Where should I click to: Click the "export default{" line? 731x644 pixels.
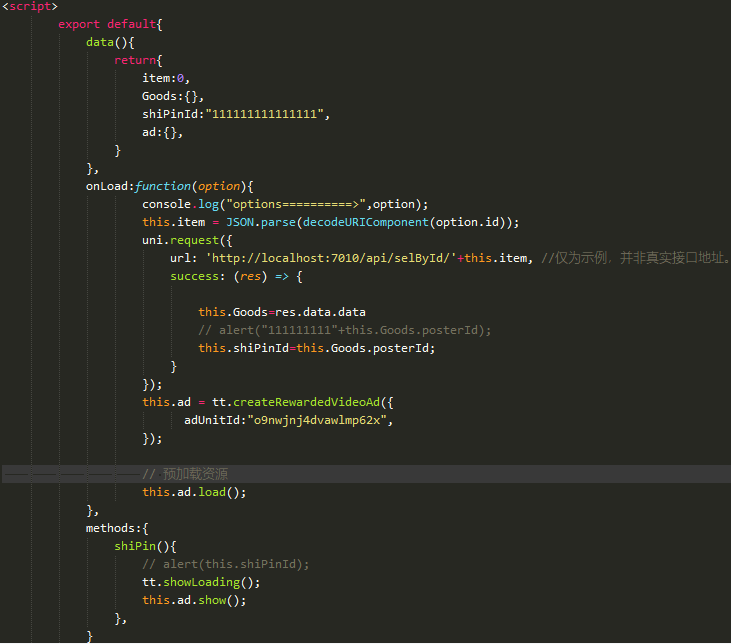[x=110, y=24]
